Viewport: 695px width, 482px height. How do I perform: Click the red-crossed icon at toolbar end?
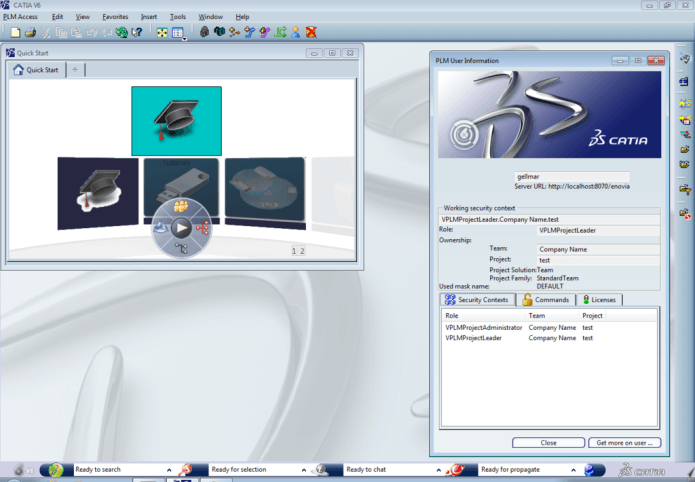pos(311,33)
